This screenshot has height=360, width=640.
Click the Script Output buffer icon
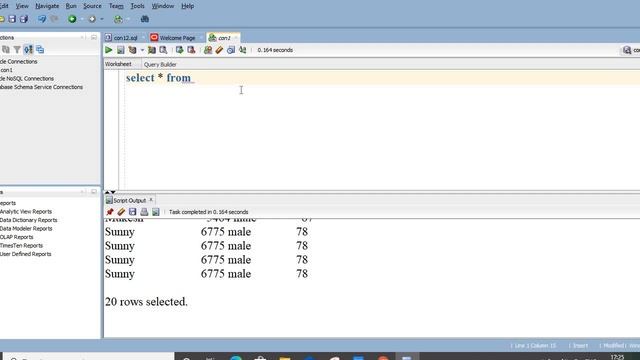[156, 212]
